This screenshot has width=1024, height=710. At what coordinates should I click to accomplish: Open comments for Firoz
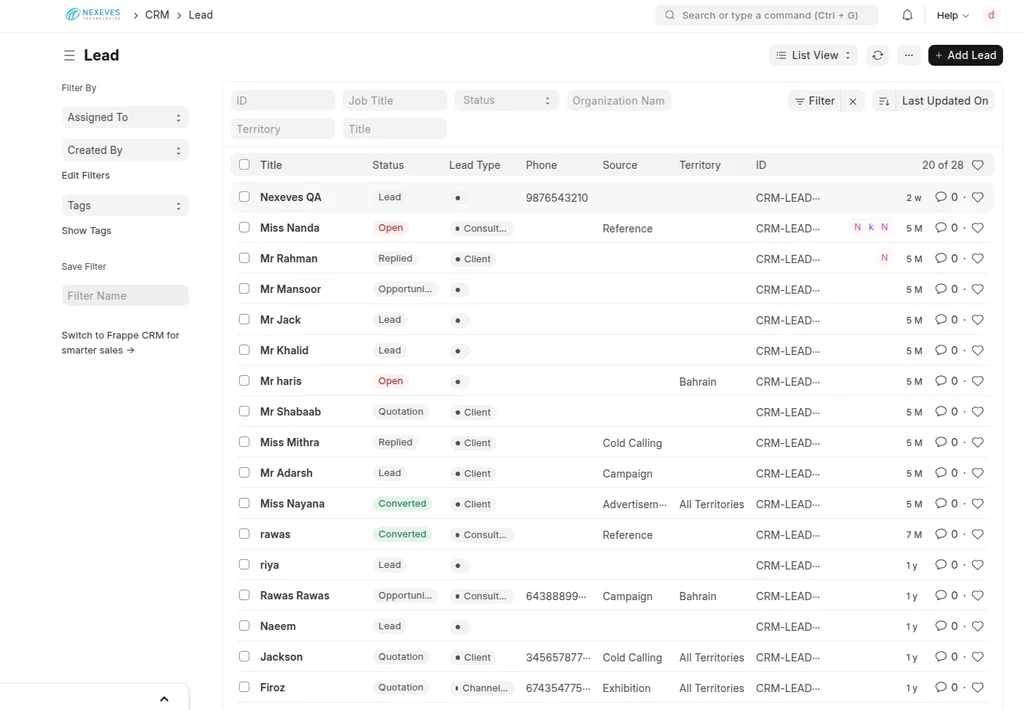pos(946,687)
